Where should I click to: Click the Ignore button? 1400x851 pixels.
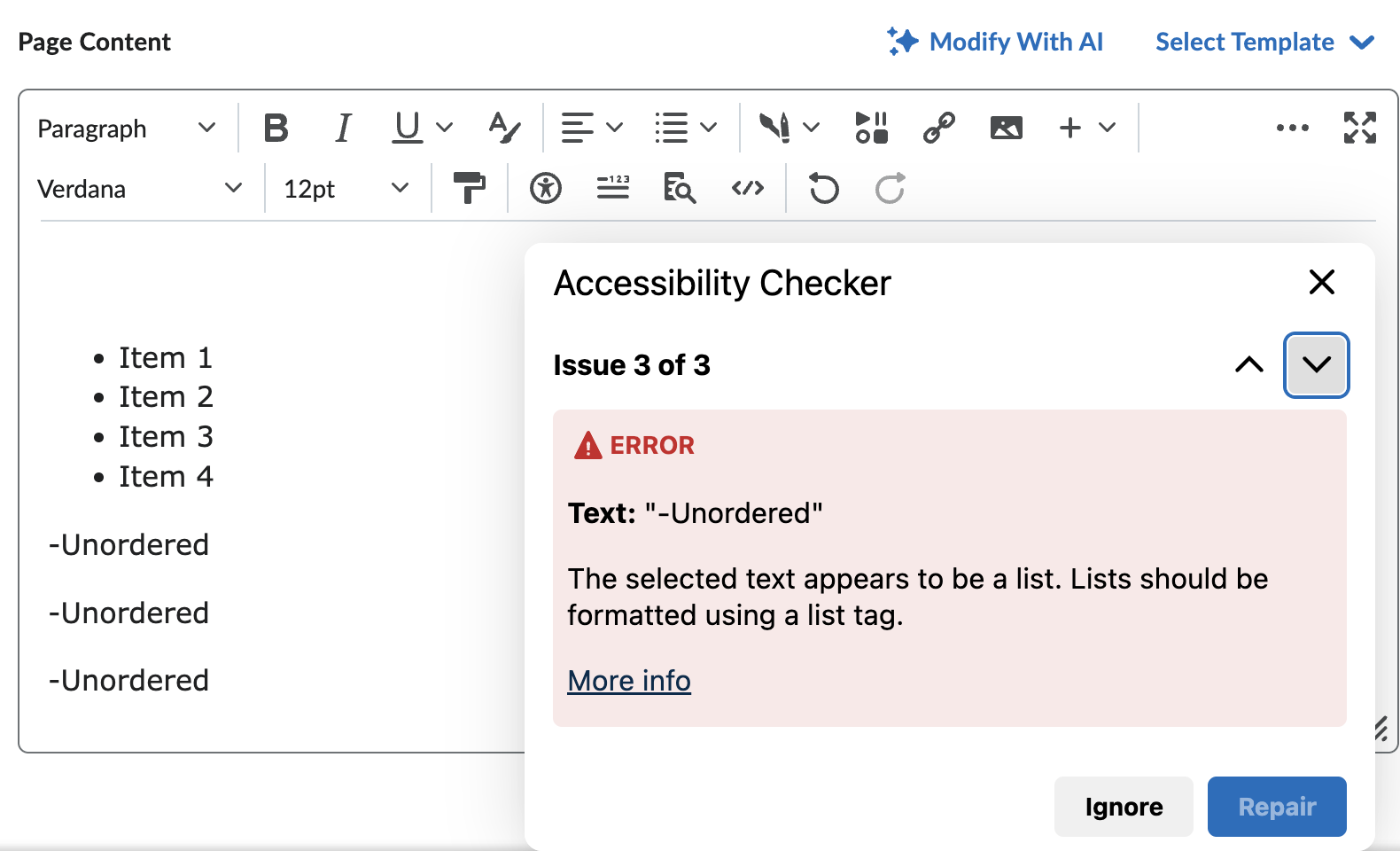[x=1124, y=807]
